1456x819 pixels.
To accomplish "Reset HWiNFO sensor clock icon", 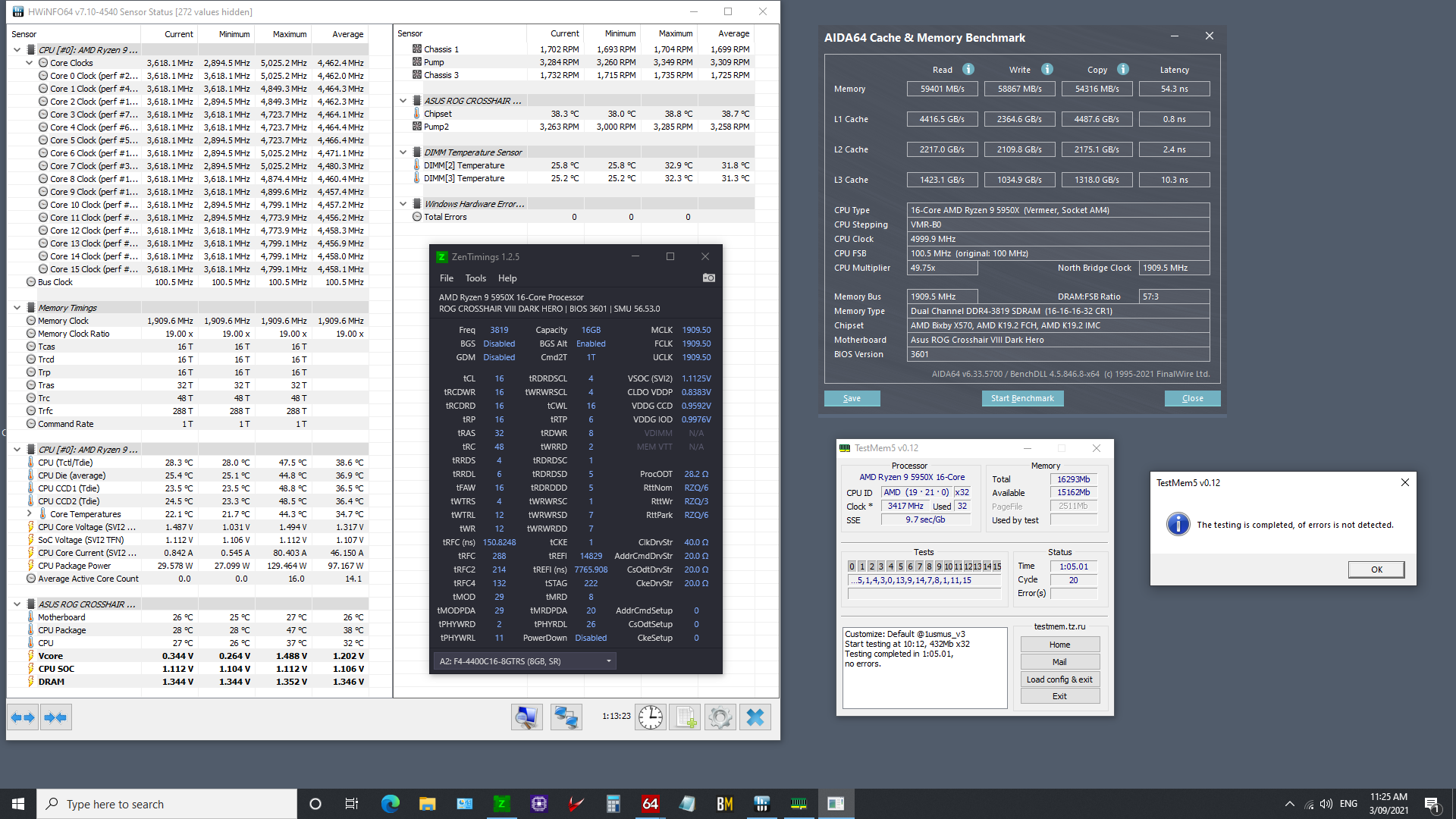I will [651, 717].
